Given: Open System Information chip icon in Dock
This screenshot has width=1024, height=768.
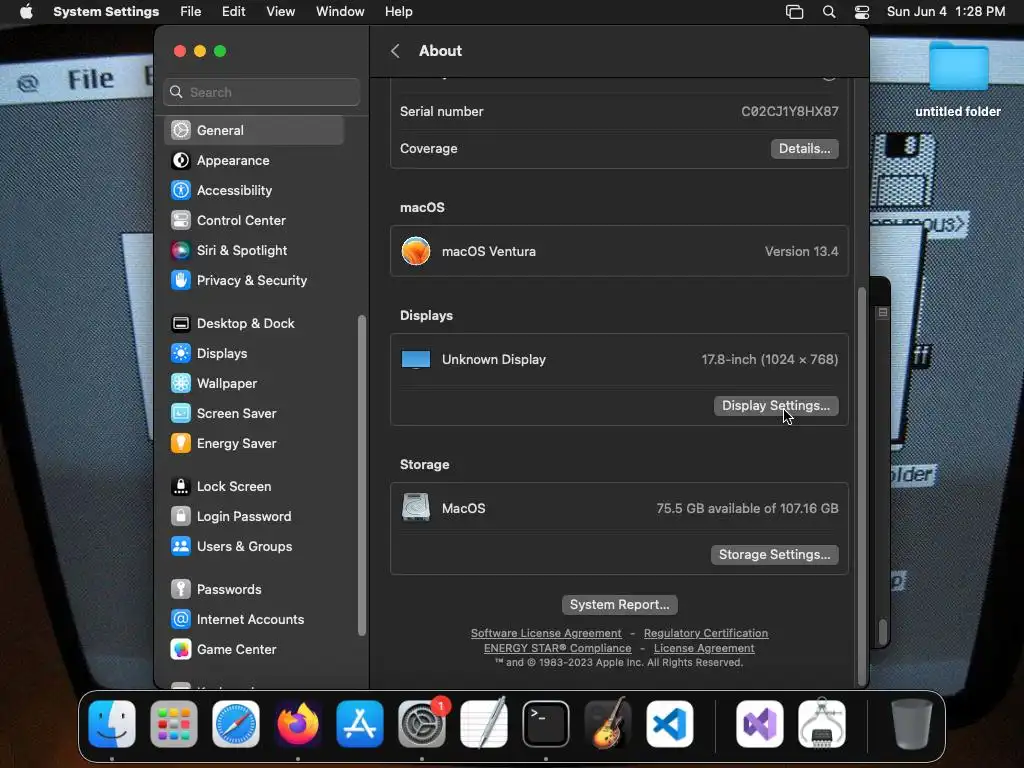Looking at the screenshot, I should click(x=822, y=724).
